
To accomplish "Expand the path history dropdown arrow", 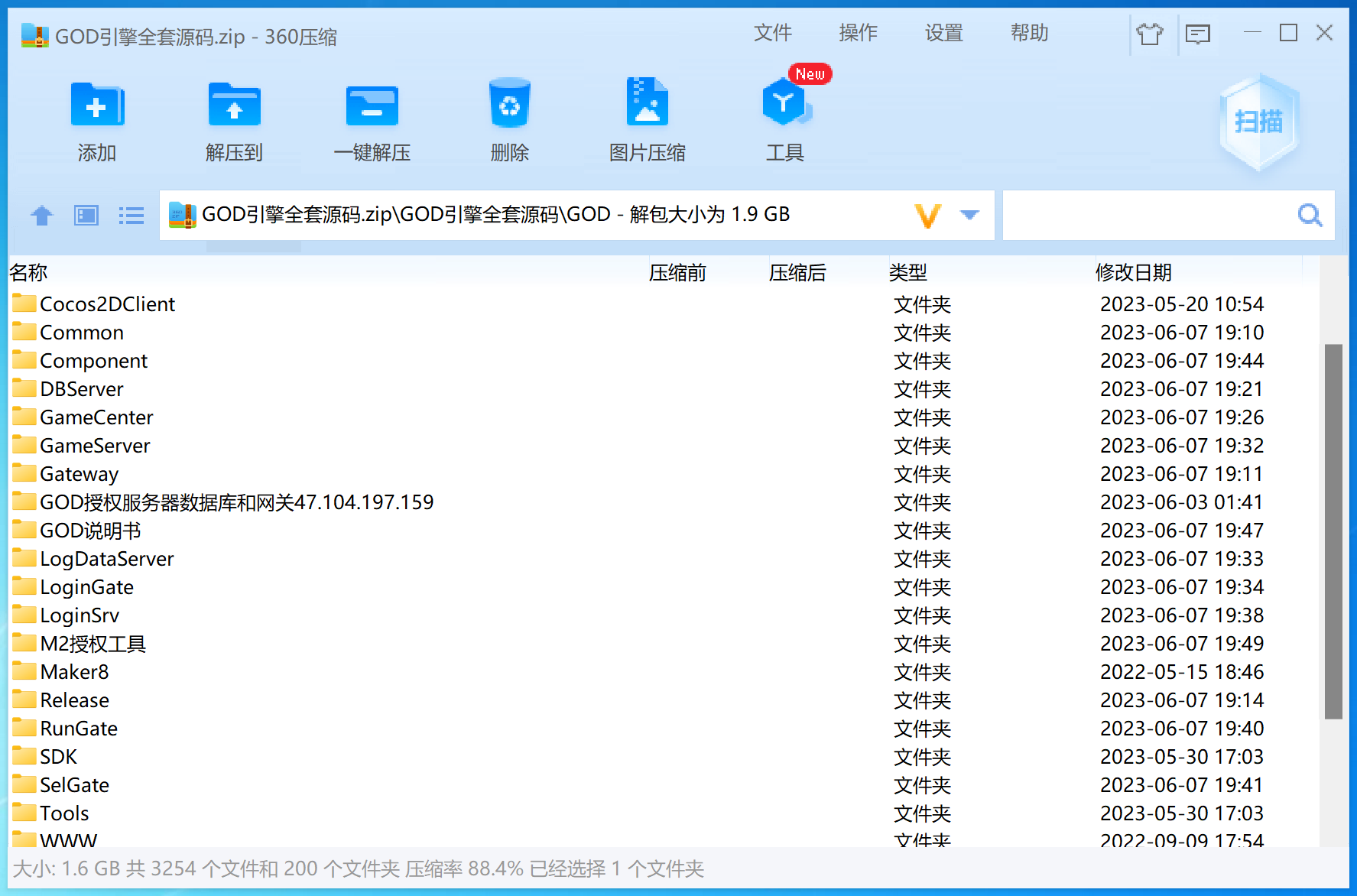I will [969, 215].
